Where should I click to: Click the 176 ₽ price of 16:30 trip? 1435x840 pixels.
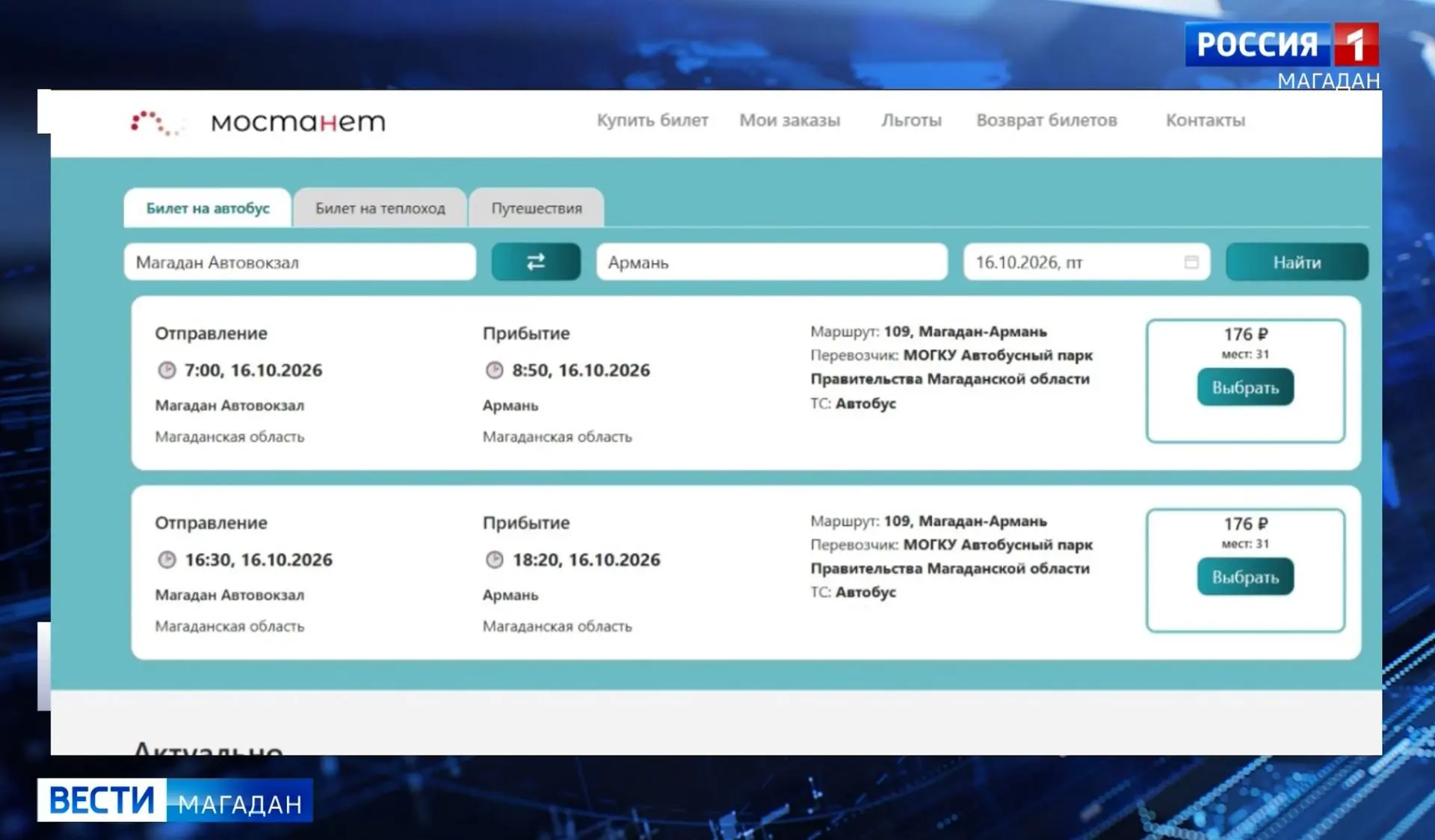[x=1245, y=524]
